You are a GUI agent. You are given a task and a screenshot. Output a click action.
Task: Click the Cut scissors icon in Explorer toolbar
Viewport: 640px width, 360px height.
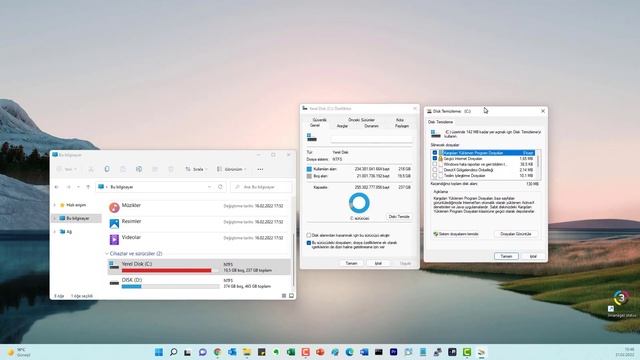pyautogui.click(x=91, y=169)
